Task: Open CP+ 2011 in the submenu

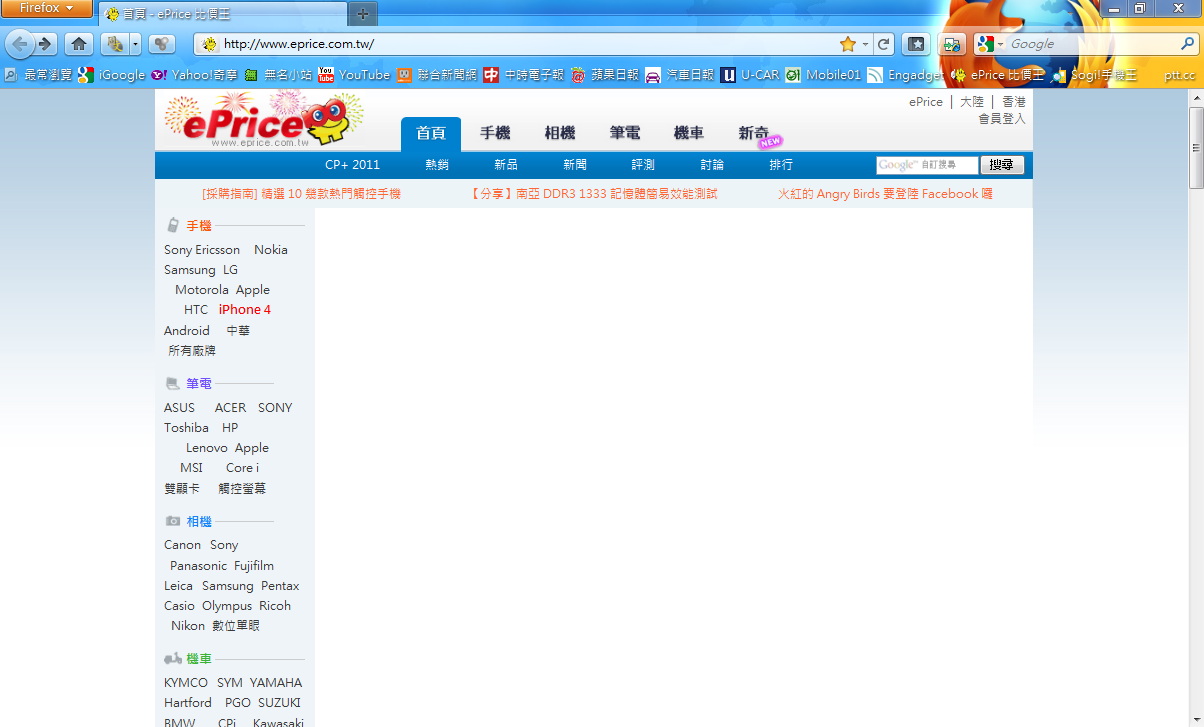Action: click(353, 165)
